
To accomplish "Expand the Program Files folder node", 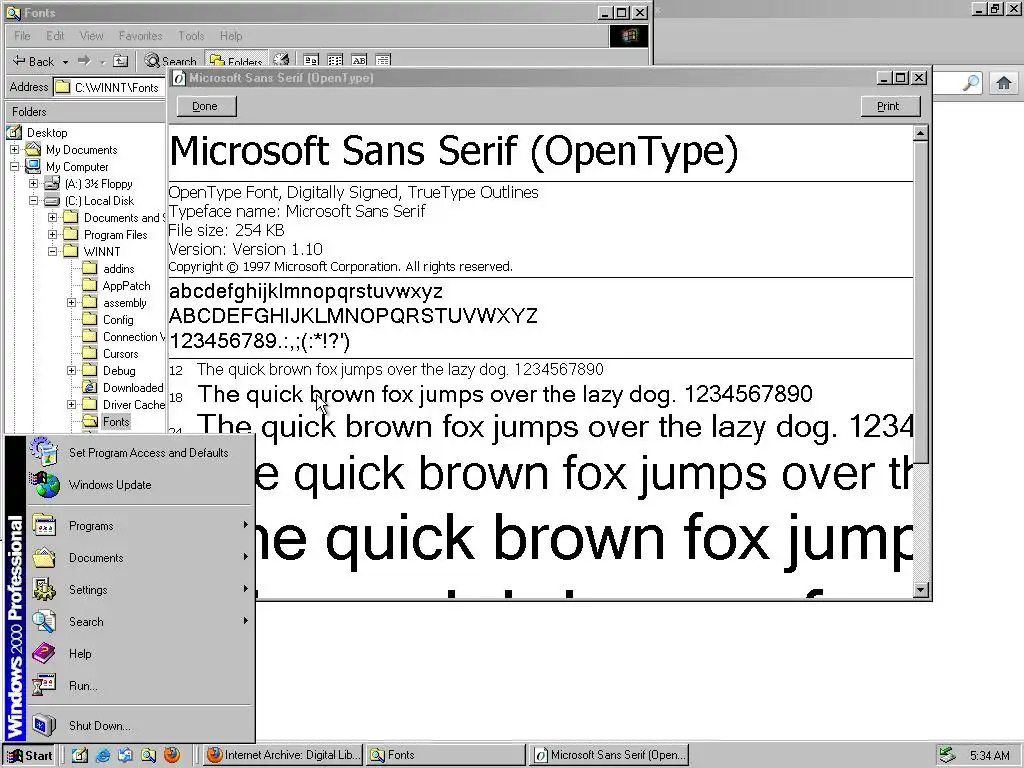I will click(52, 234).
